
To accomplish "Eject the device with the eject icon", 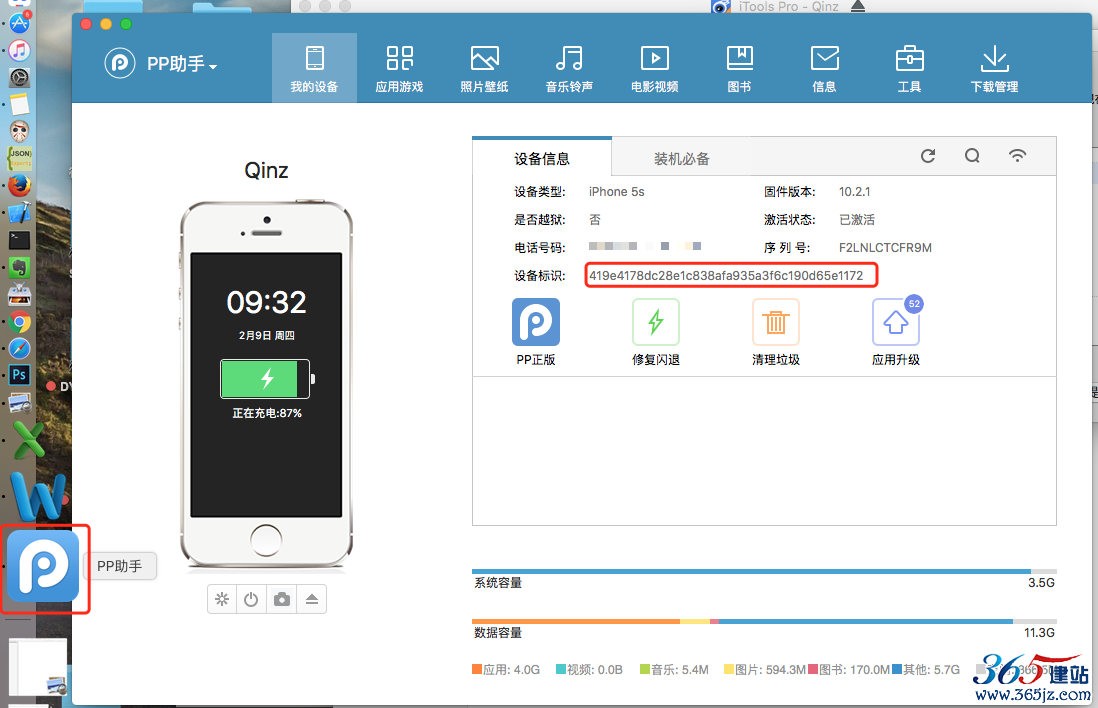I will [x=312, y=599].
